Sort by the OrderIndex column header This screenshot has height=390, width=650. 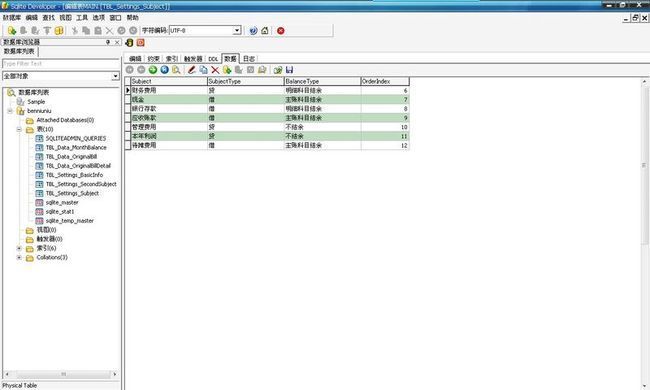(x=385, y=81)
